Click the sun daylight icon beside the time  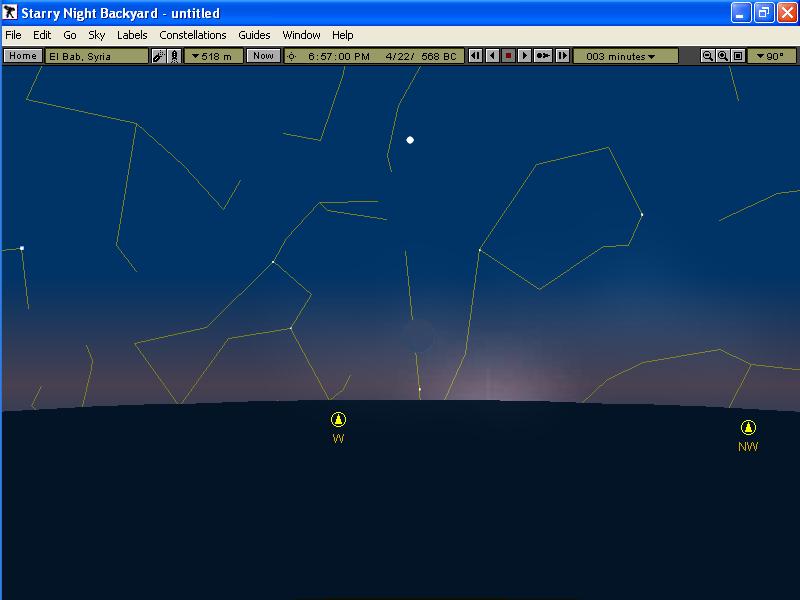pos(291,57)
